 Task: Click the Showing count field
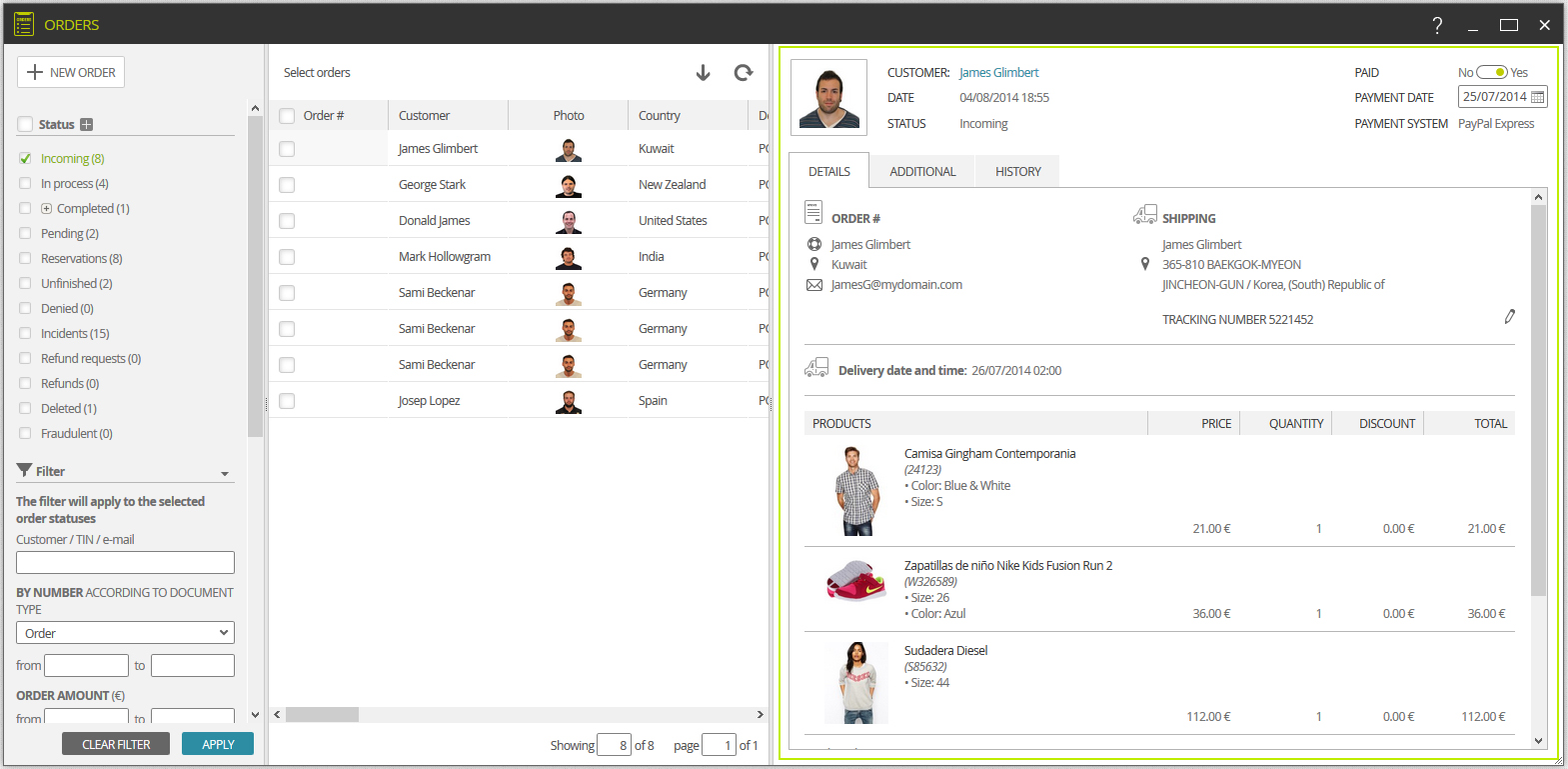614,745
